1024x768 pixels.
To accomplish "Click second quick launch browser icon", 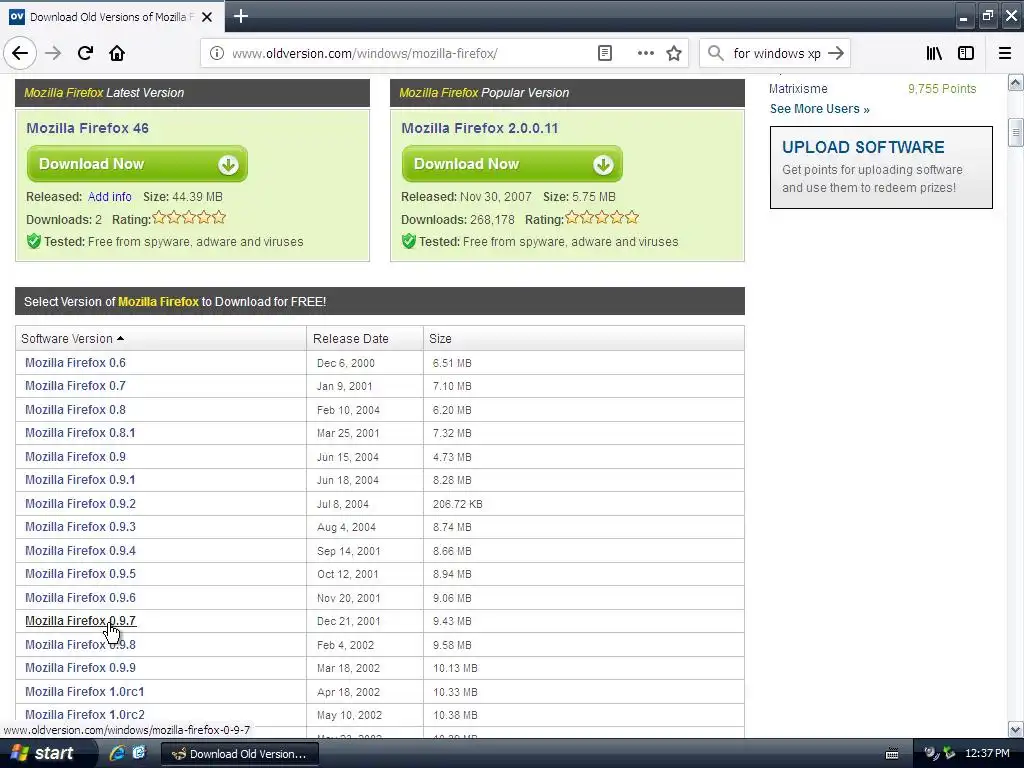I will click(x=139, y=753).
